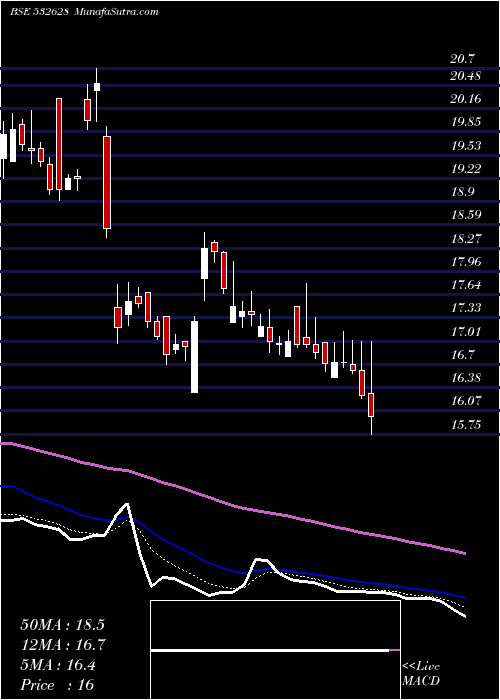Click the topmost white candle near 20.48
The height and width of the screenshot is (700, 500).
(97, 87)
